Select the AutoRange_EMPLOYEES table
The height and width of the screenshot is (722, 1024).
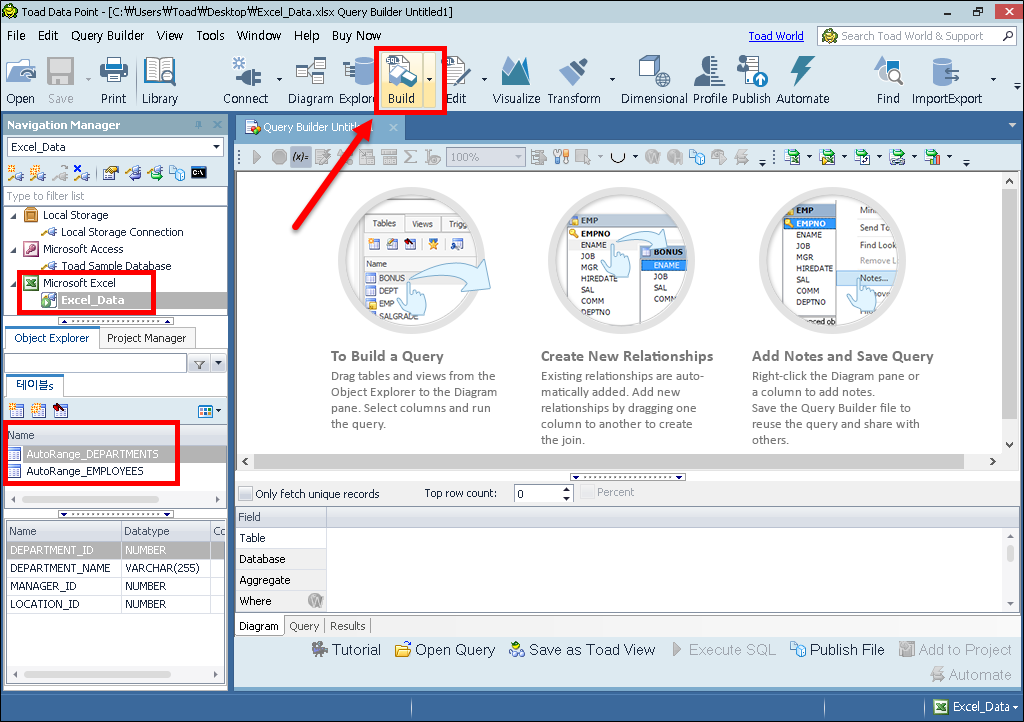coord(85,471)
